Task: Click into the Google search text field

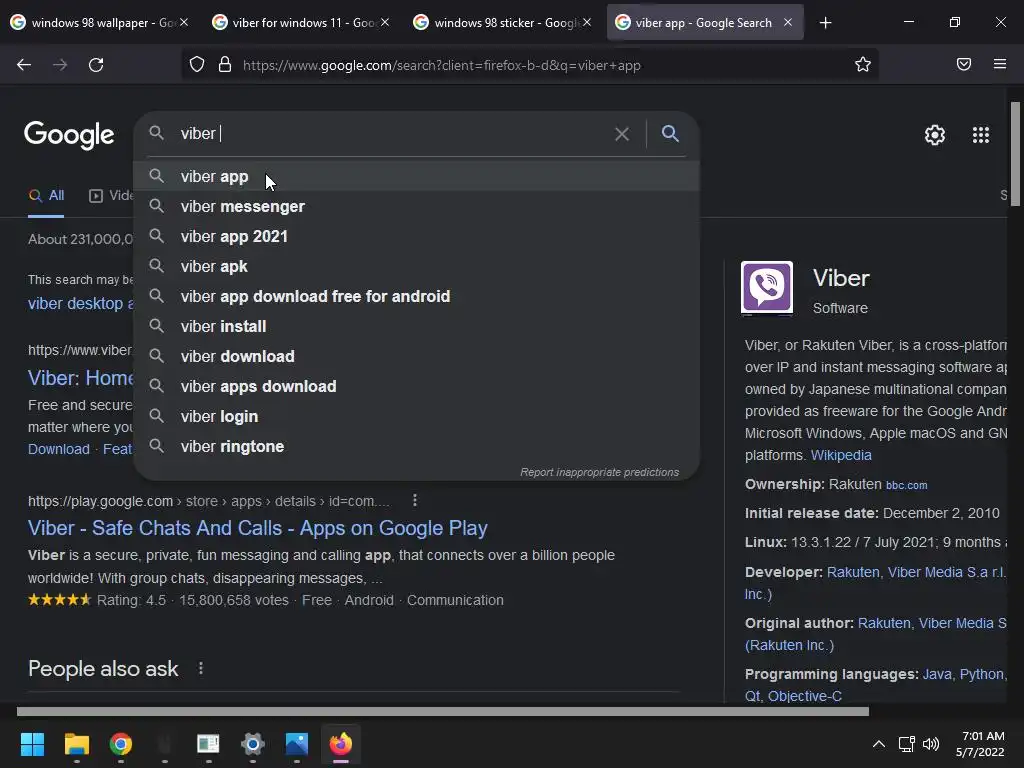Action: [392, 133]
